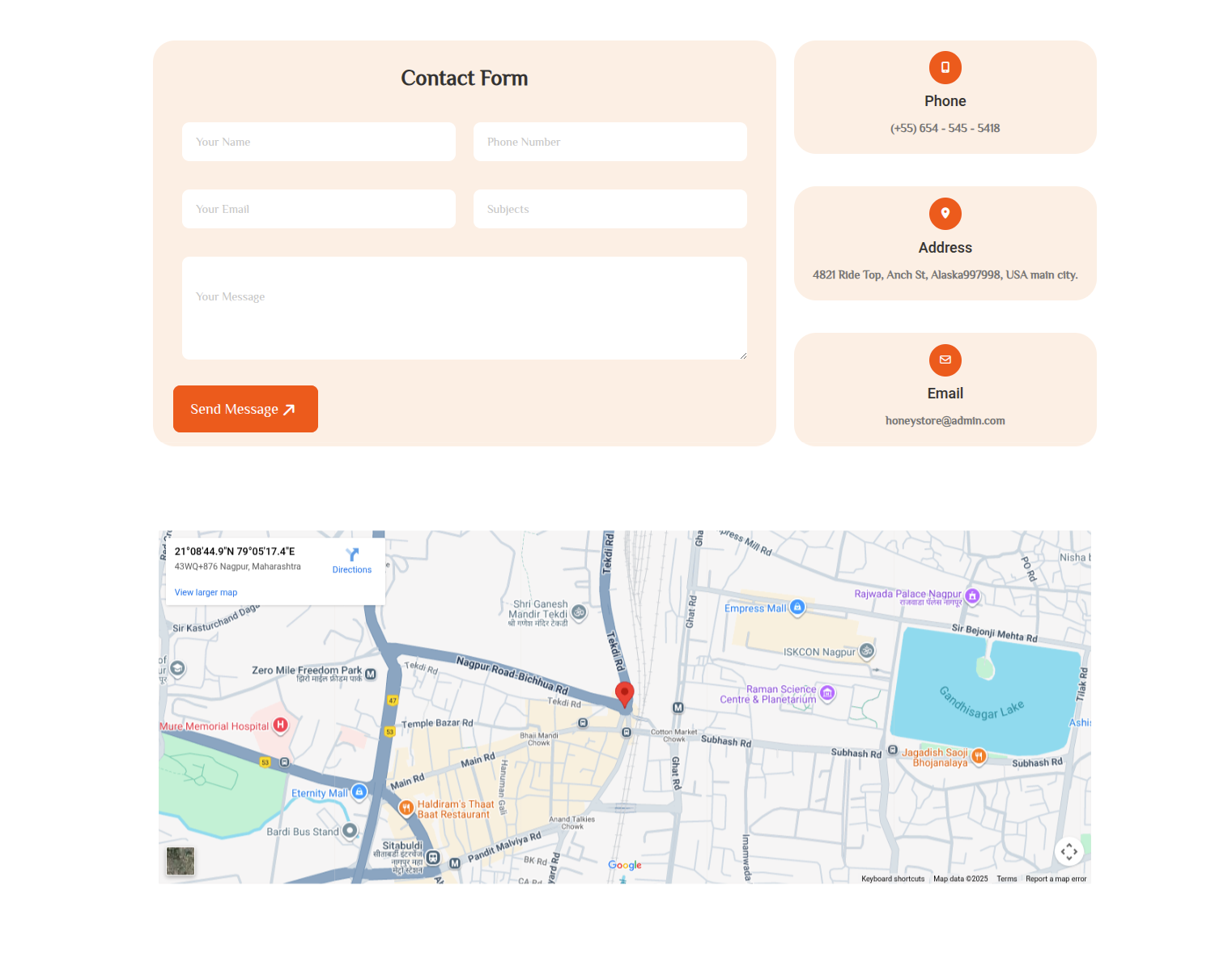Open the map Terms link
Image resolution: width=1232 pixels, height=979 pixels.
[x=1006, y=879]
